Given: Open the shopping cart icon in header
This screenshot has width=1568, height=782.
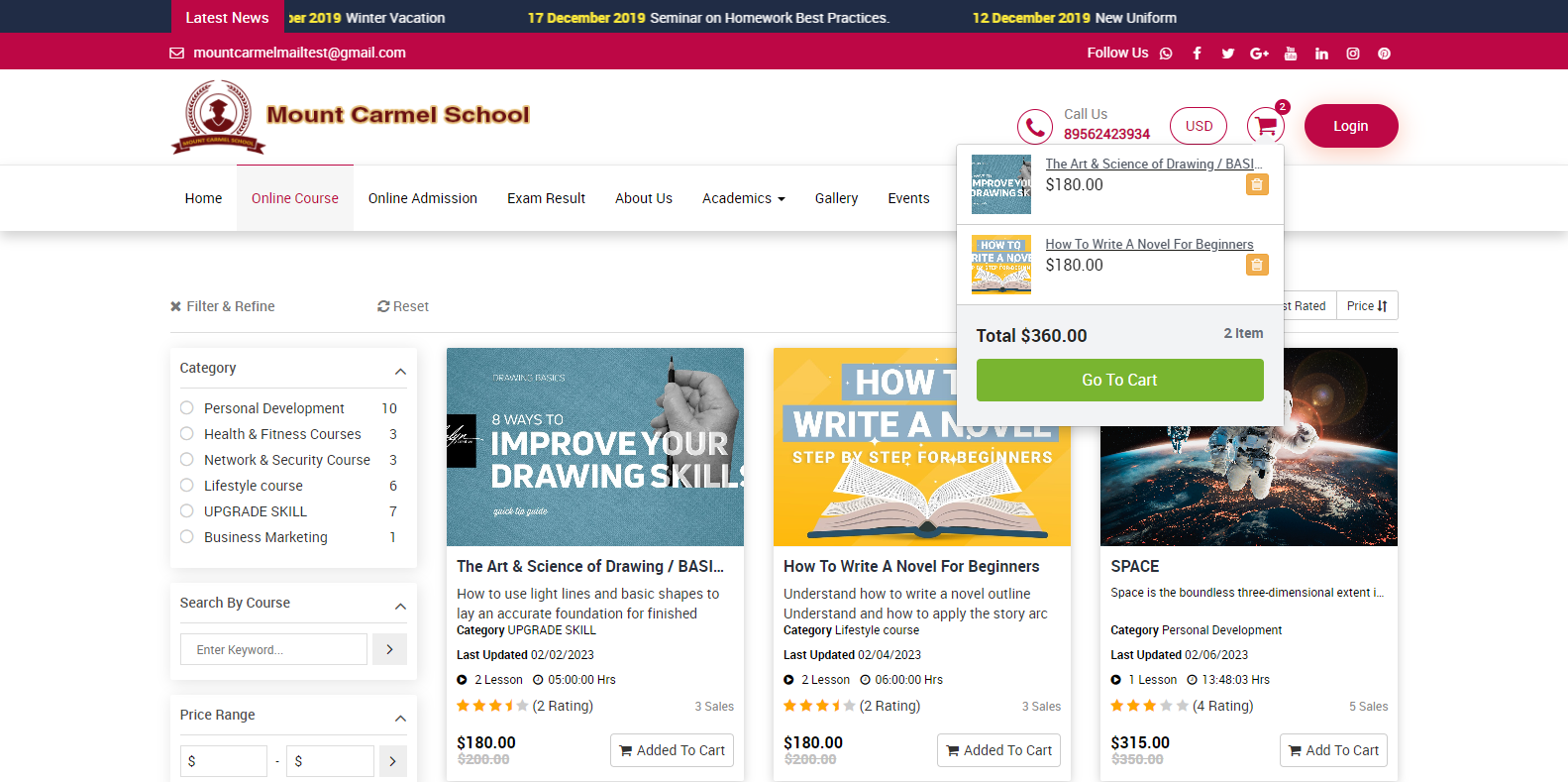Looking at the screenshot, I should (1265, 126).
